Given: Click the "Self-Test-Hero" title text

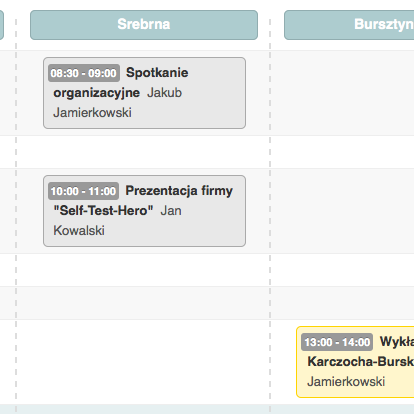Looking at the screenshot, I should point(103,211).
